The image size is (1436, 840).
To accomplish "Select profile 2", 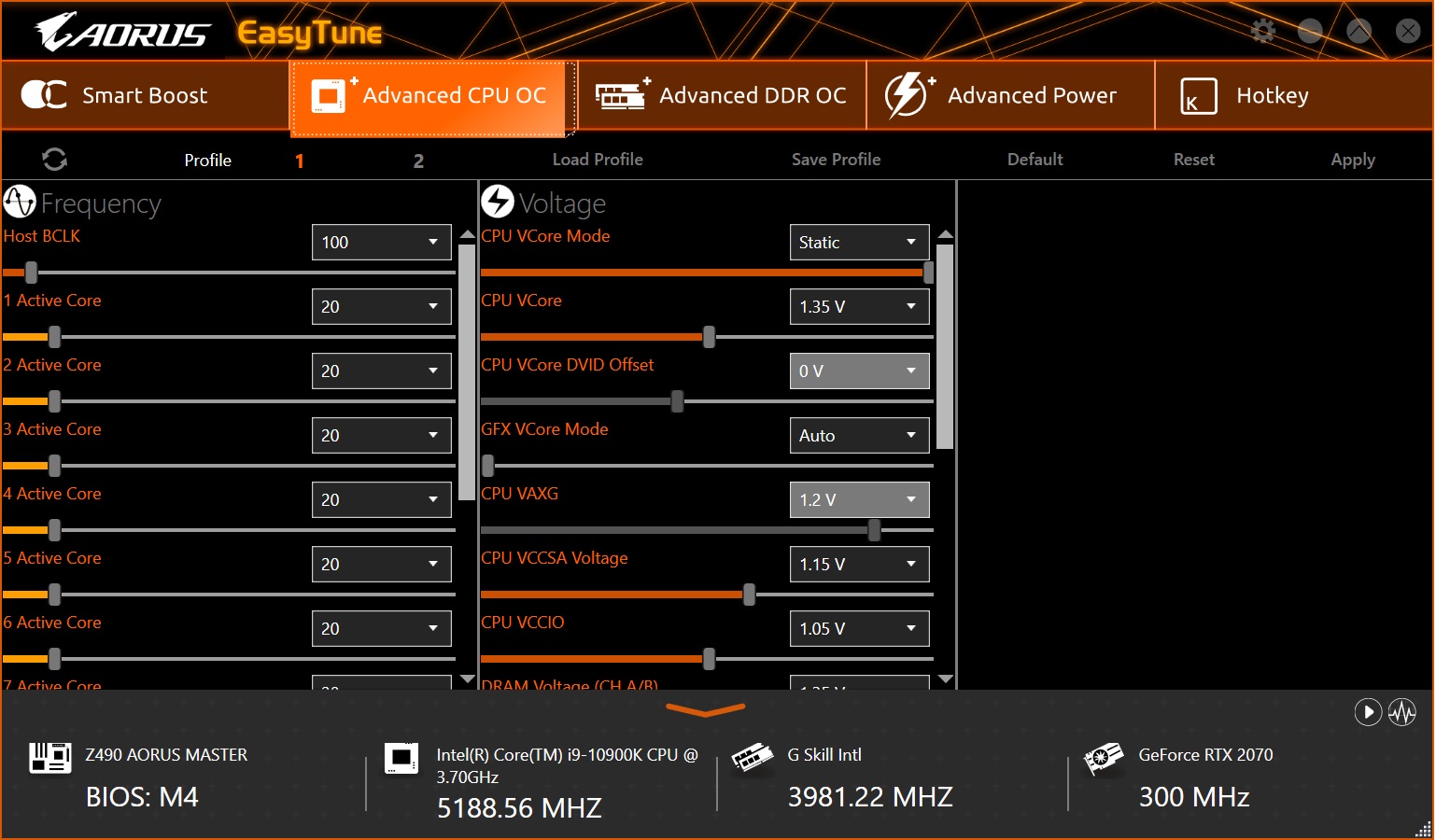I will point(418,161).
